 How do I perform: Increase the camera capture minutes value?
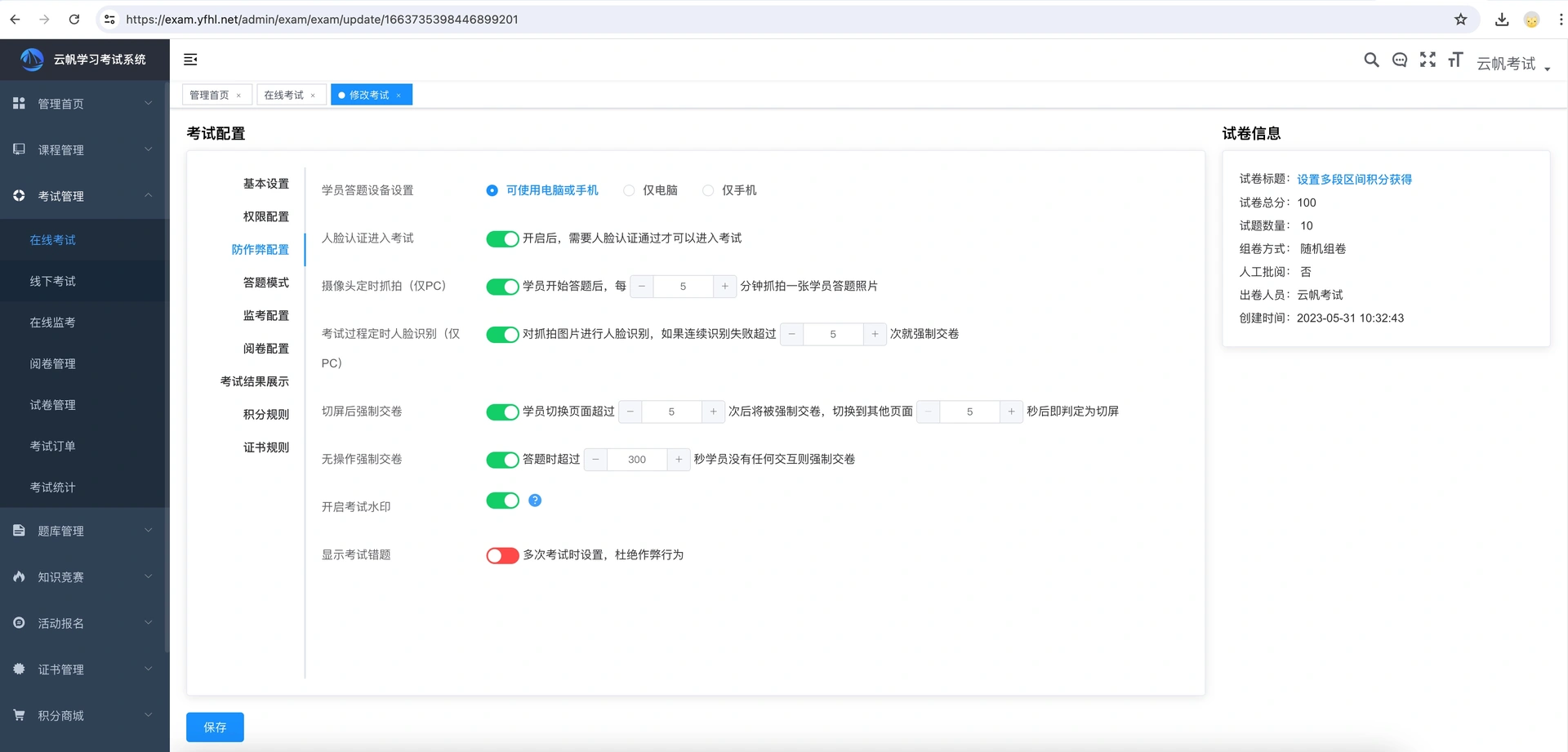tap(724, 287)
